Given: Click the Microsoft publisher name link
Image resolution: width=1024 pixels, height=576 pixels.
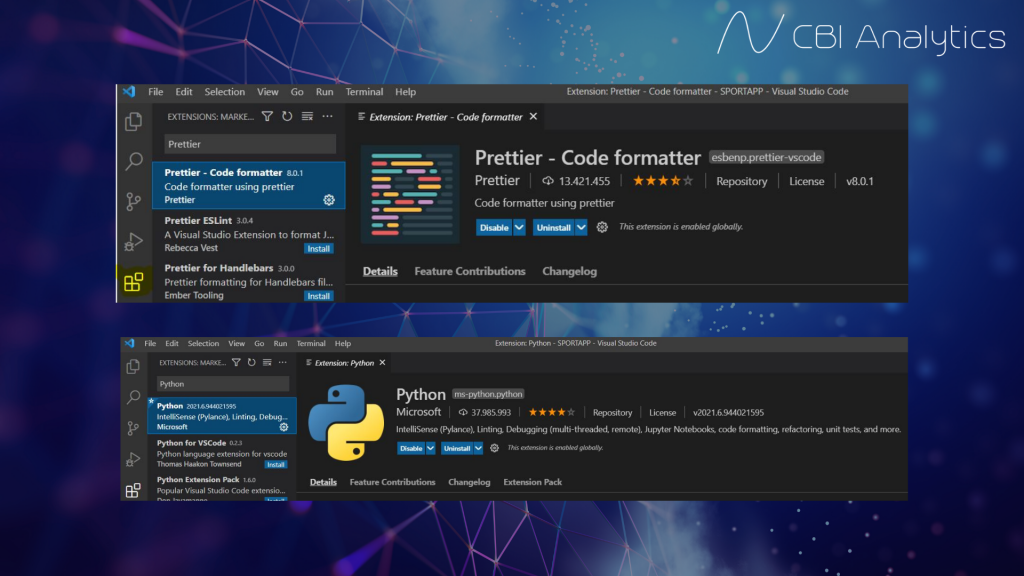Looking at the screenshot, I should coord(419,412).
